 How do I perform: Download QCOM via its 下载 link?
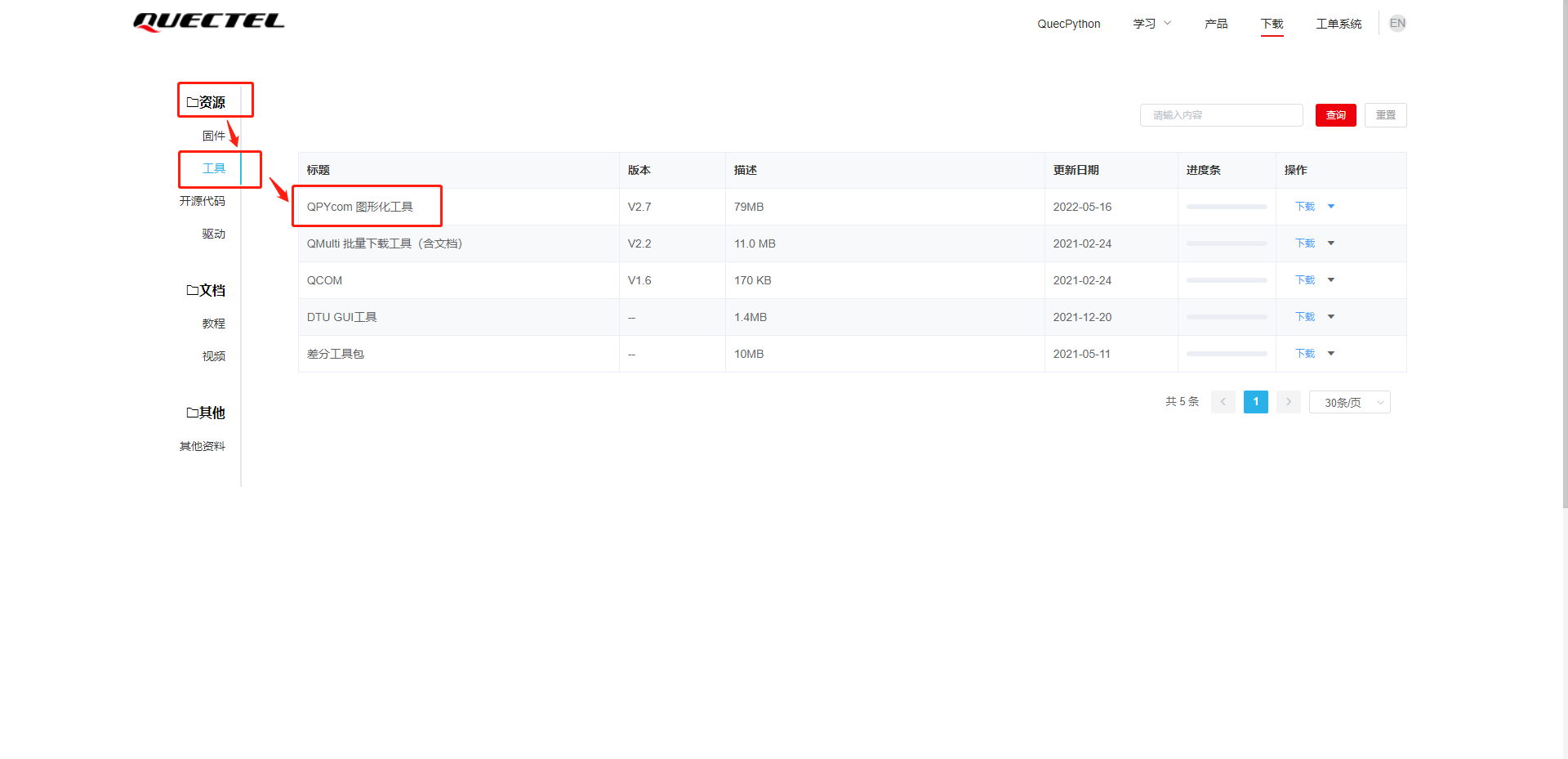(1305, 280)
